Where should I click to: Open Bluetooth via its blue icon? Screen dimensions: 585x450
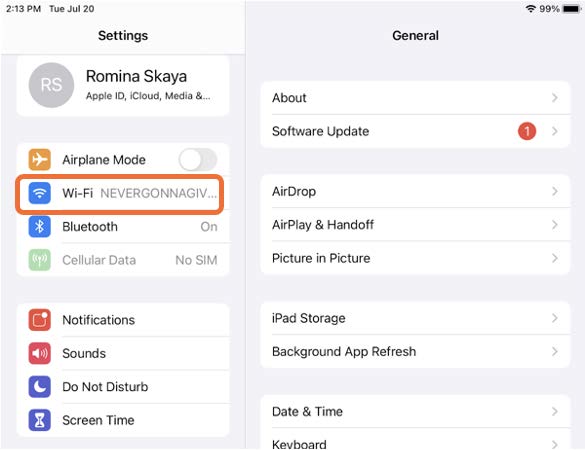click(40, 226)
